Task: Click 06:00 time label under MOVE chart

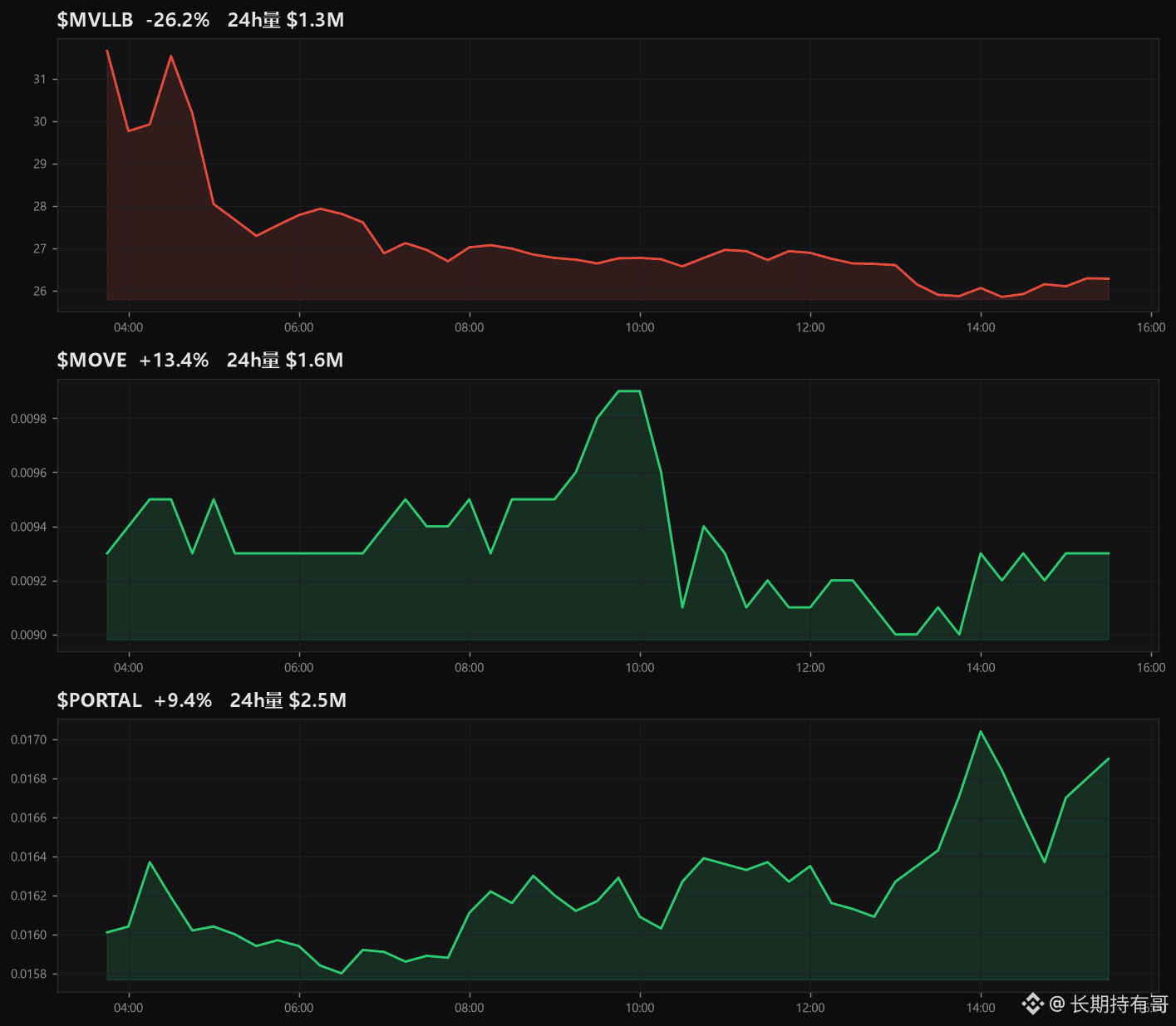Action: click(x=299, y=667)
